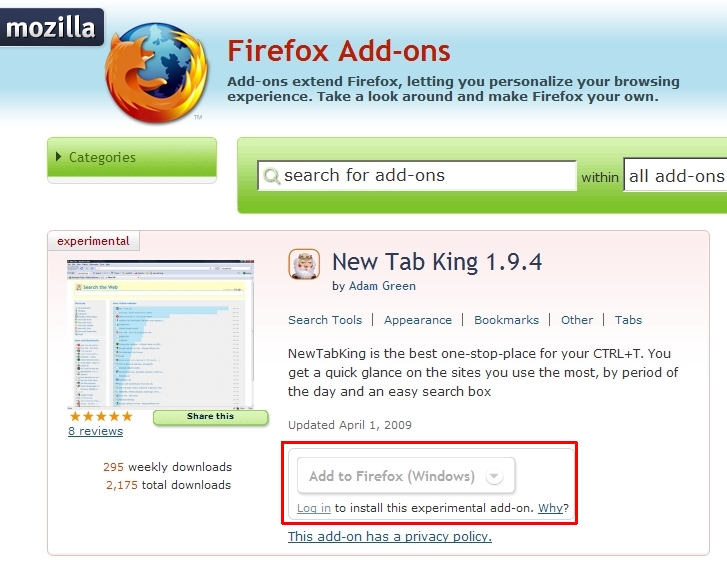Click the five-star rating
The image size is (727, 570).
coord(101,416)
